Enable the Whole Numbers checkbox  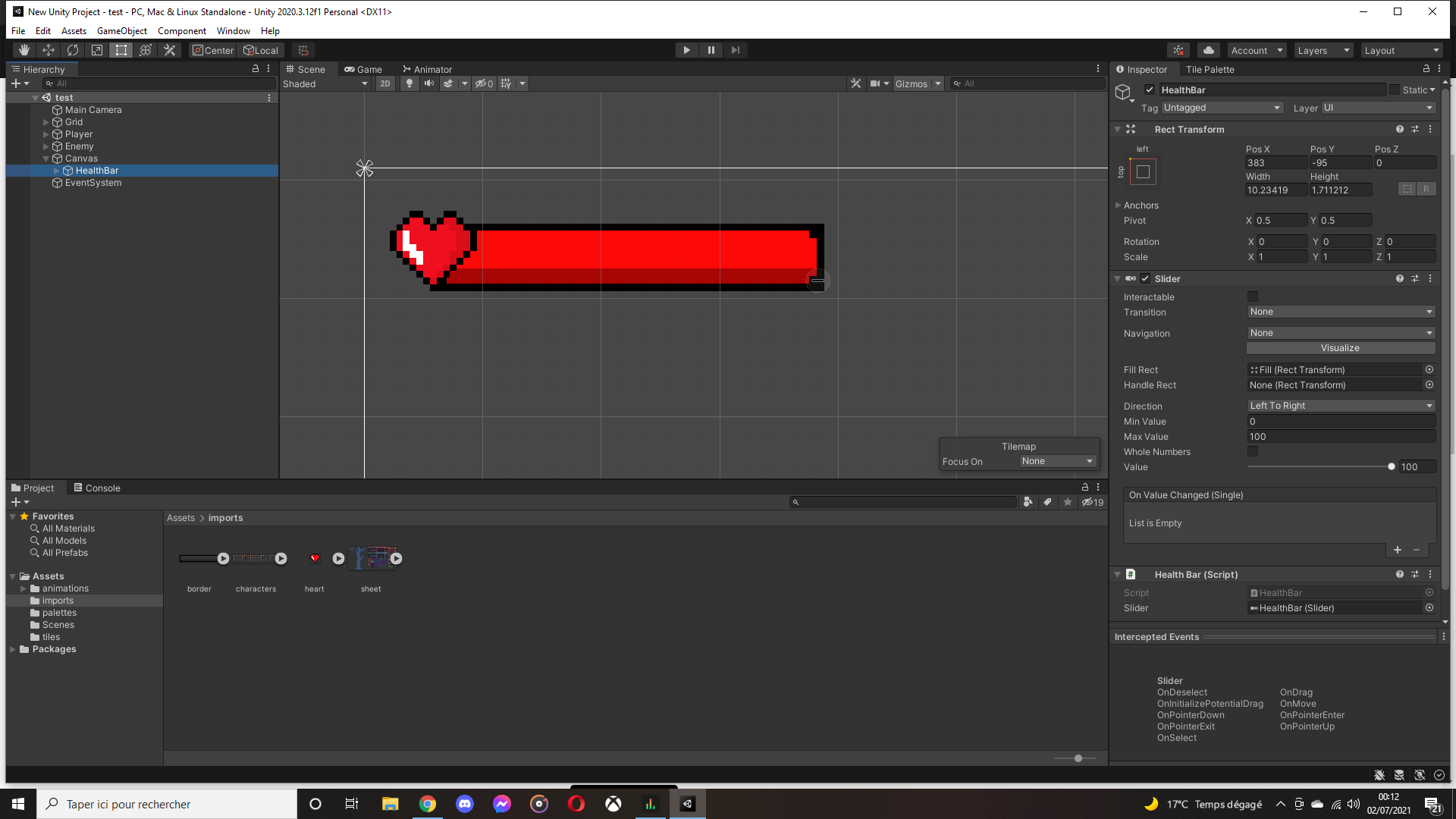[1253, 451]
